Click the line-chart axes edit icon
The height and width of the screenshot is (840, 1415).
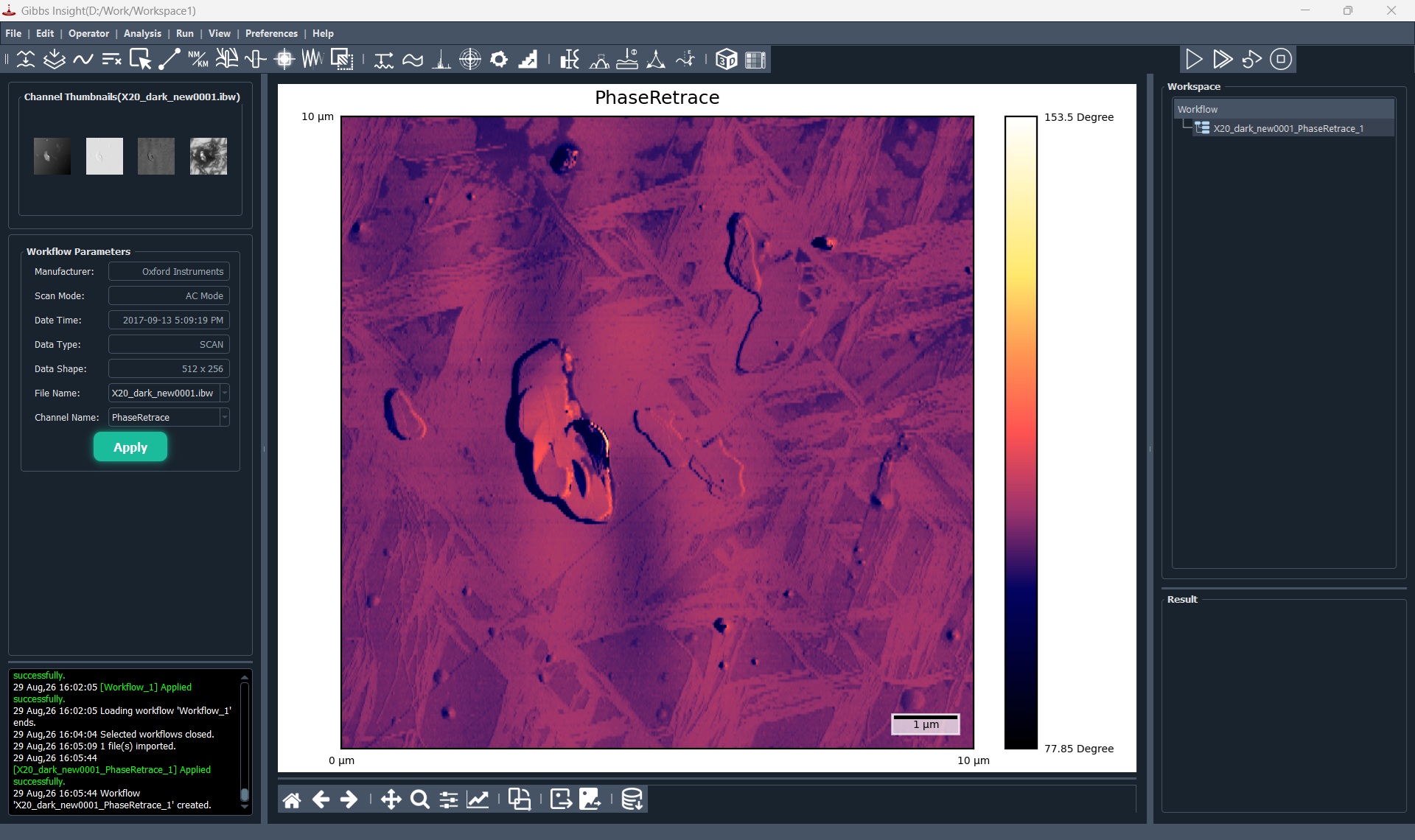tap(478, 799)
